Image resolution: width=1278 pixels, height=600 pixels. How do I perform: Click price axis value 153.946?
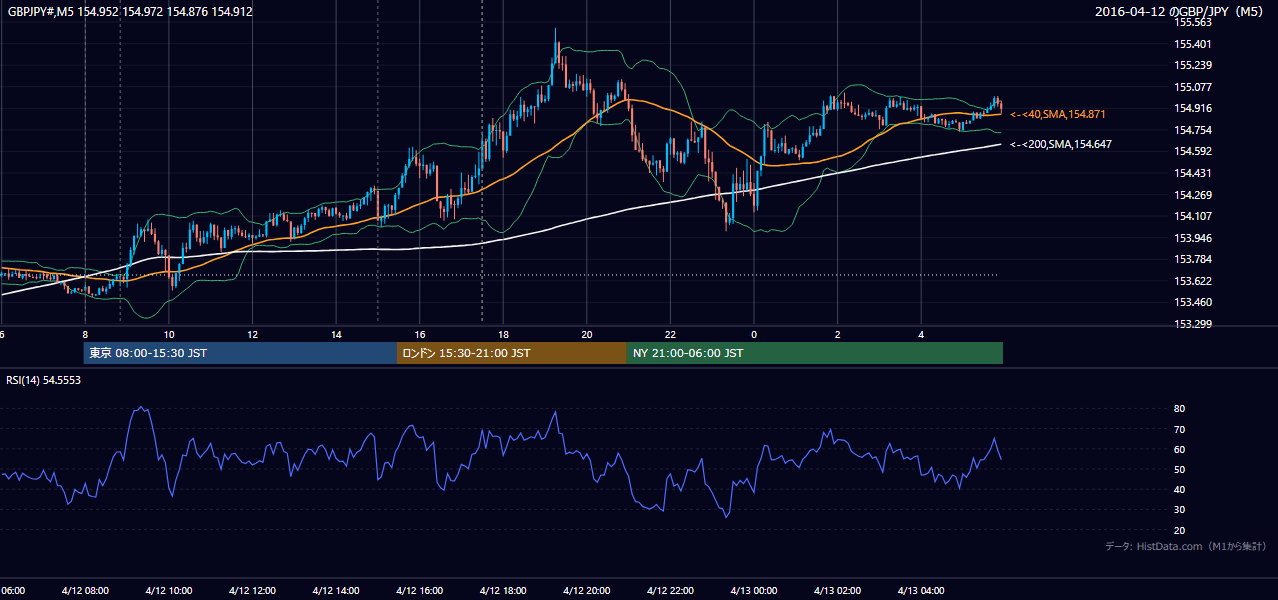point(1193,238)
